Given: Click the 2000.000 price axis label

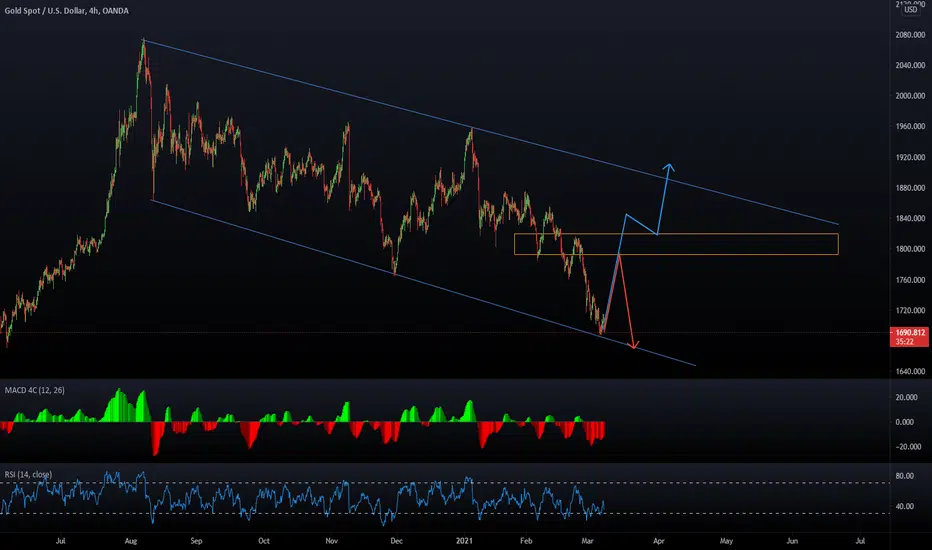Looking at the screenshot, I should click(910, 96).
